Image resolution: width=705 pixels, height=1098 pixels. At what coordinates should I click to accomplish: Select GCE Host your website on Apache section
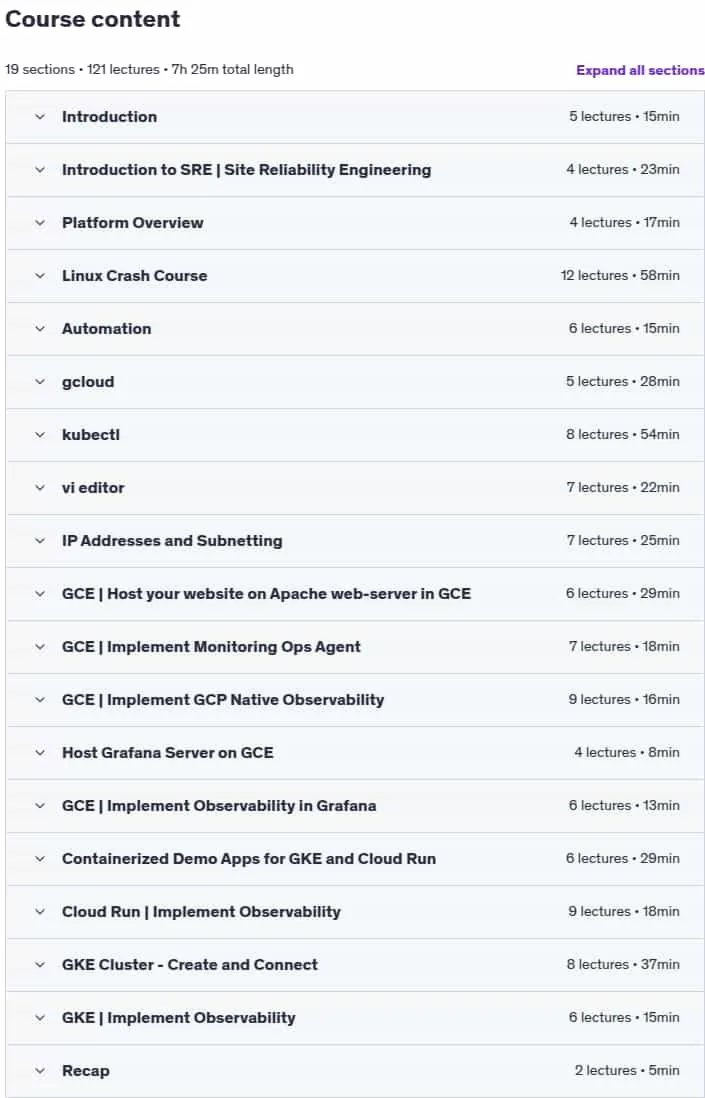355,594
